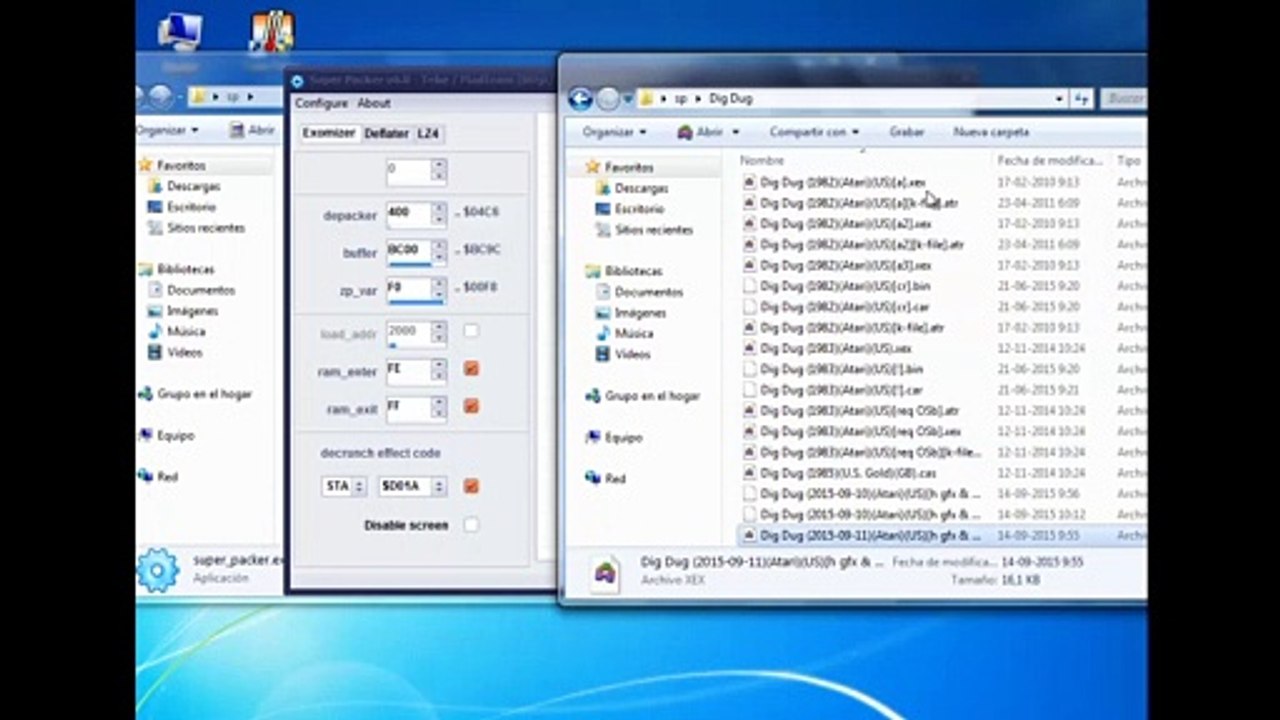Click the refresh button beside the Dig Dug address bar
Viewport: 1280px width, 720px height.
[1081, 99]
